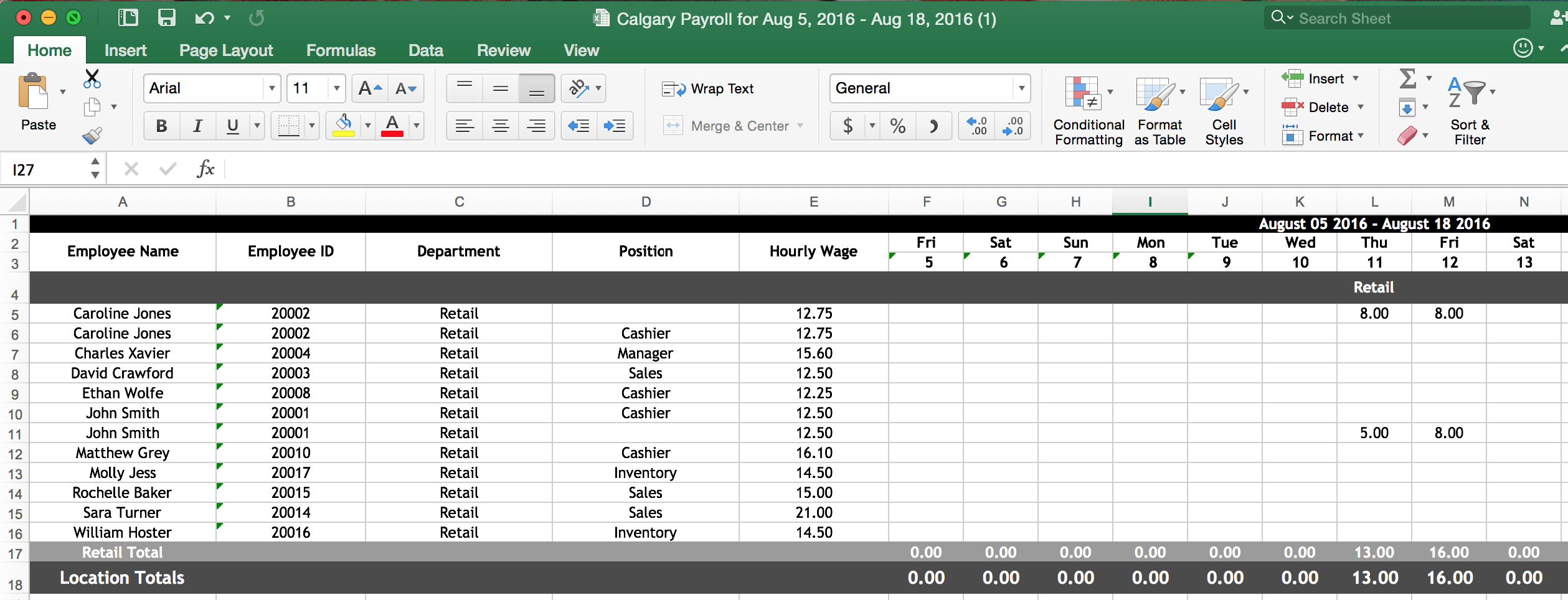Open the Review tab
The image size is (1568, 600).
click(504, 50)
